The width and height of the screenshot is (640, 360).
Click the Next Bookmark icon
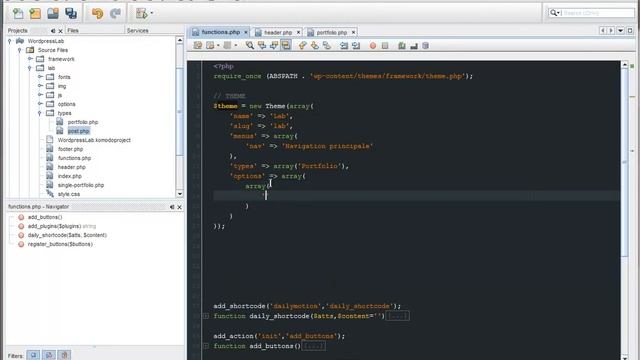point(315,45)
